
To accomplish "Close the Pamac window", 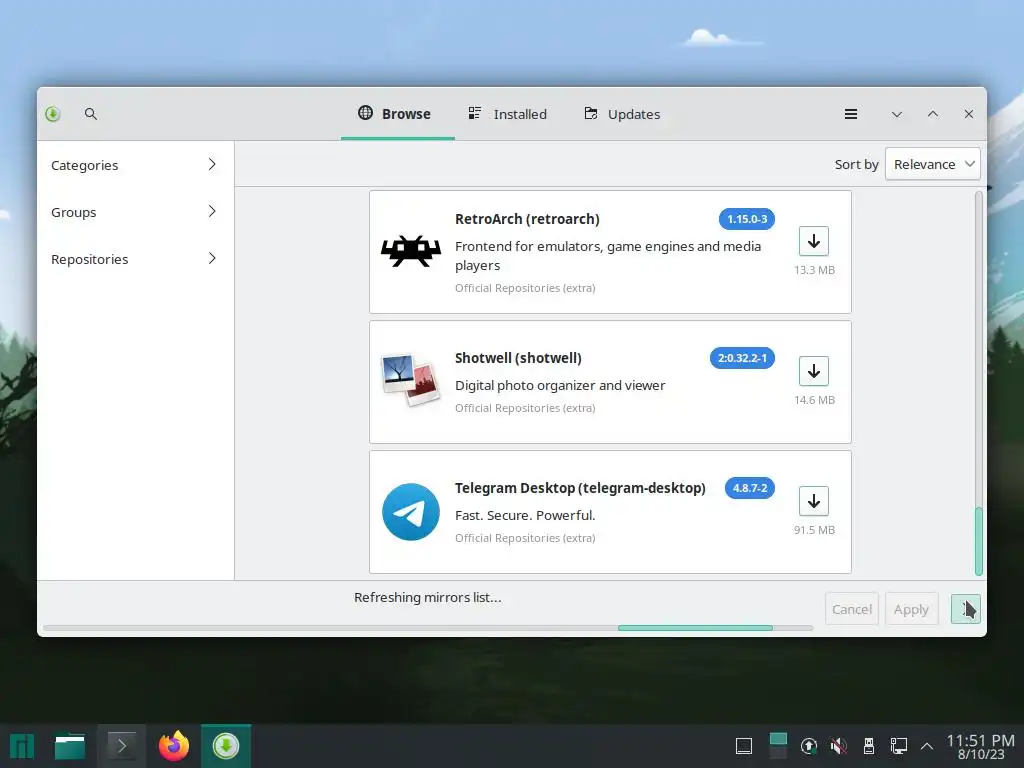I will coord(968,114).
